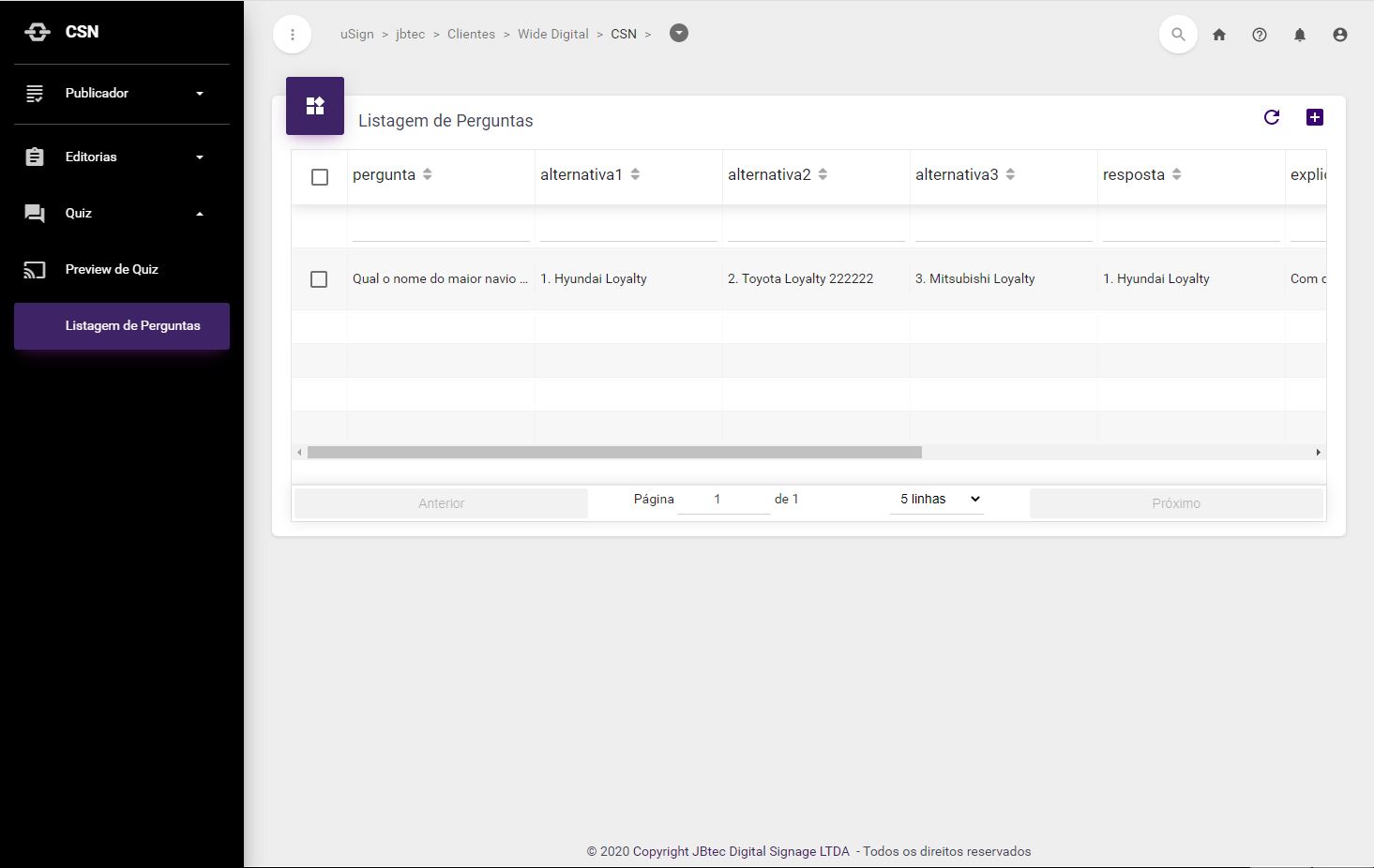This screenshot has width=1374, height=868.
Task: Click the alternativa3 filter input
Action: tap(1004, 227)
